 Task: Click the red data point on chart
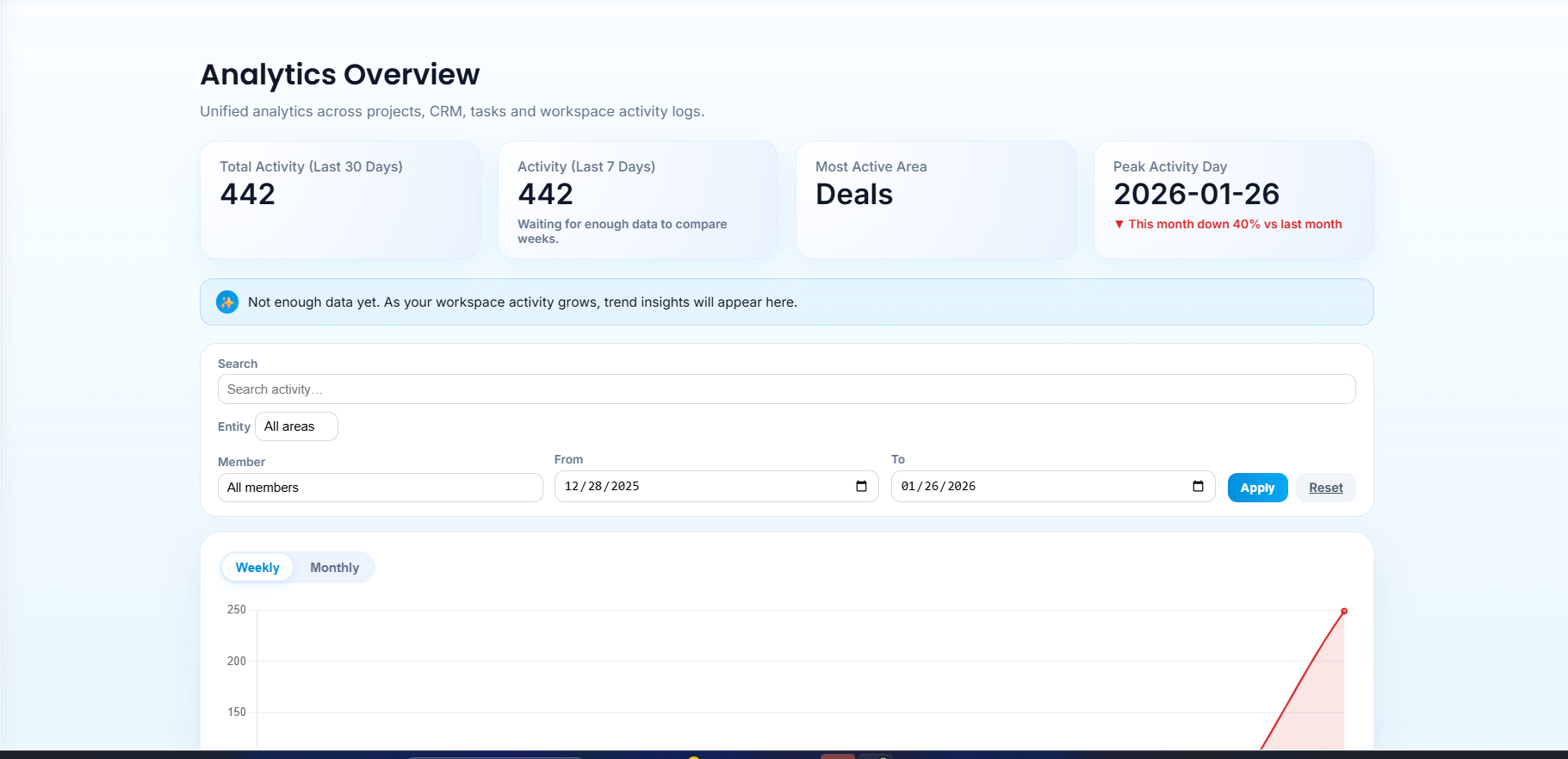(x=1343, y=612)
